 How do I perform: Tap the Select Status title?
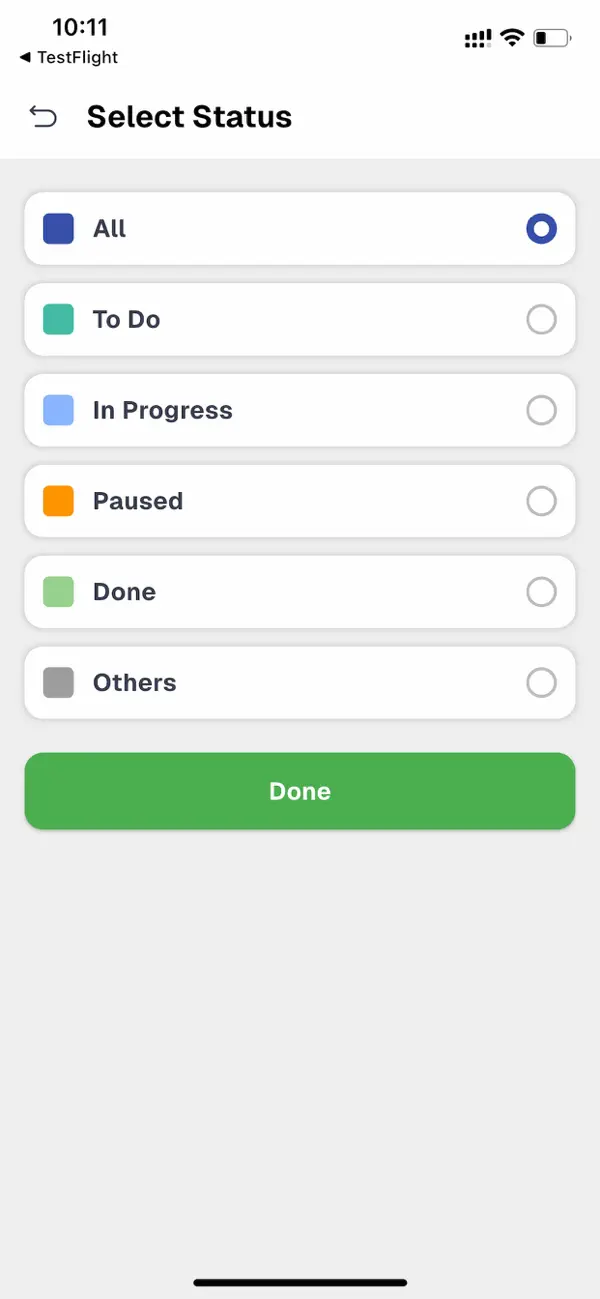point(189,116)
